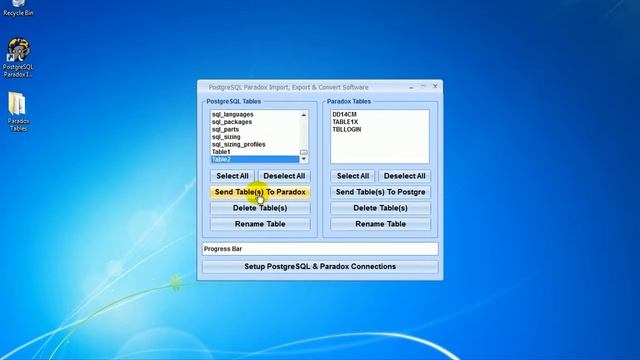The height and width of the screenshot is (360, 640).
Task: Open Setup PostgreSQL & Paradox Connections
Action: click(320, 267)
